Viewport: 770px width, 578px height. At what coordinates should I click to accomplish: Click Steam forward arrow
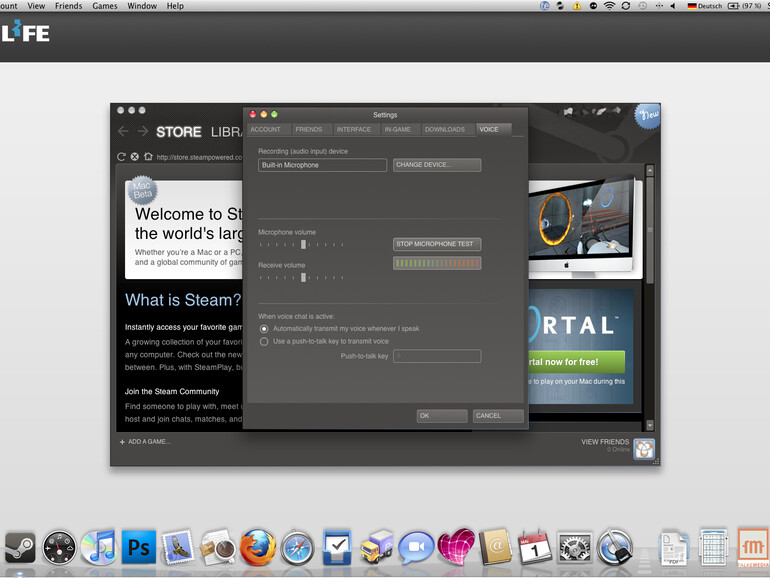coord(143,131)
